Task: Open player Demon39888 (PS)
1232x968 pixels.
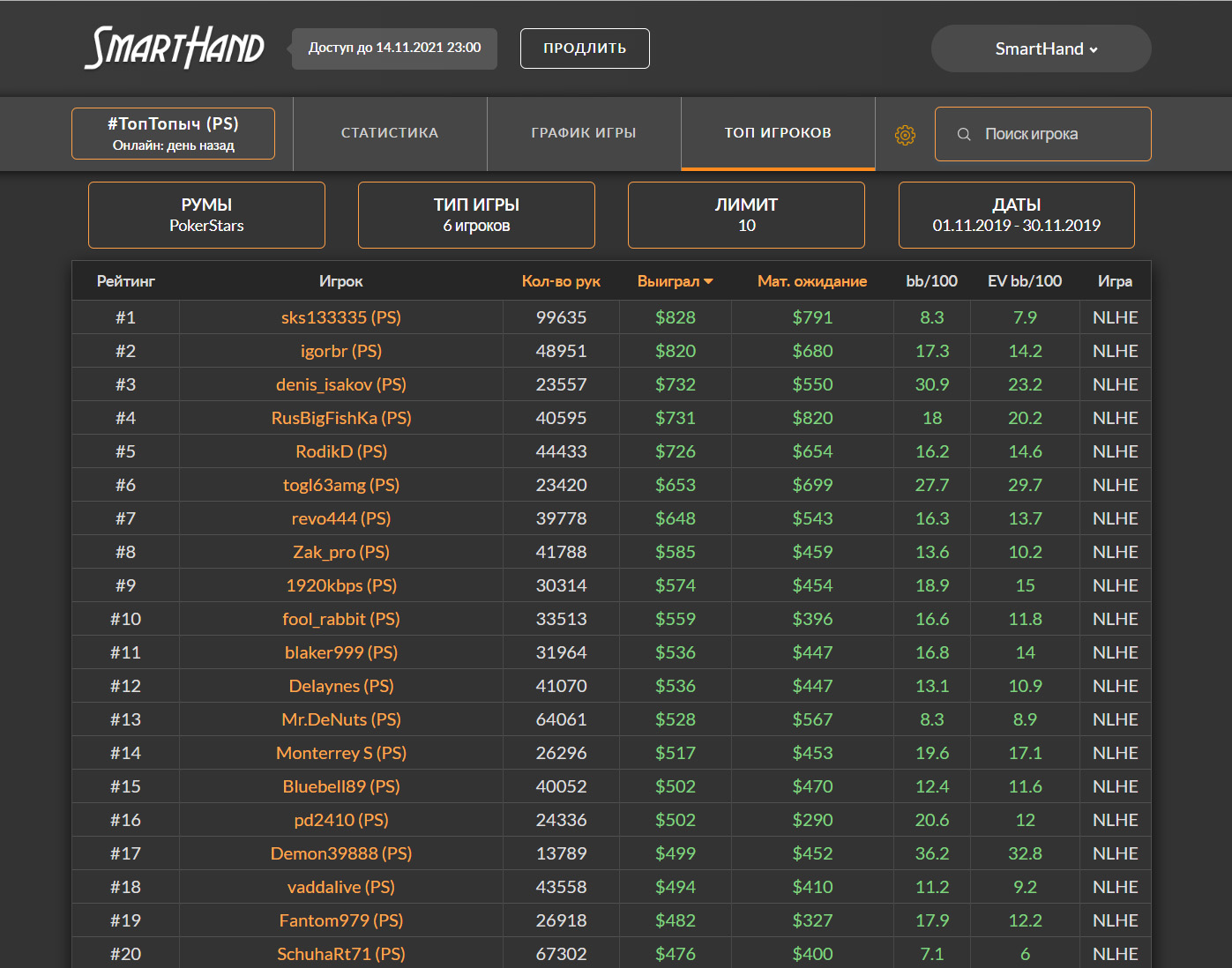Action: point(341,853)
